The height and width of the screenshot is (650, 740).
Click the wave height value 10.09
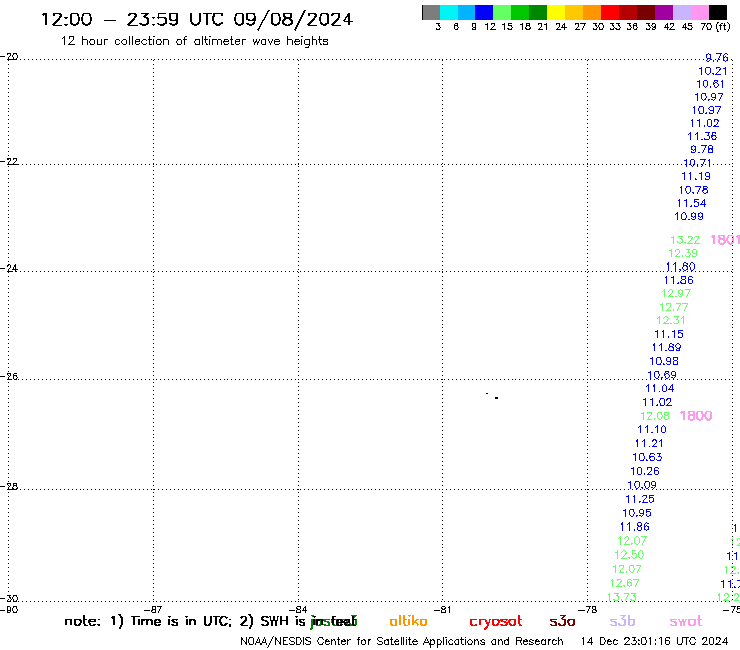pos(642,485)
